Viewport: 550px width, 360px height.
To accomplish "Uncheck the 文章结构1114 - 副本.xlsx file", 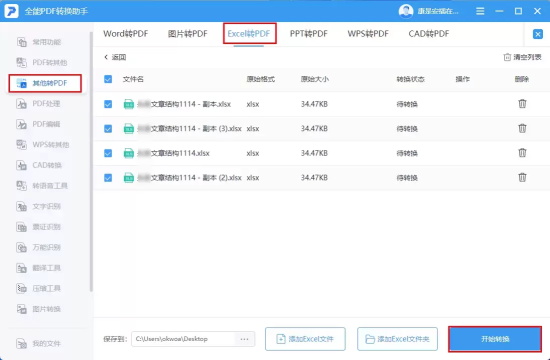I will coord(108,104).
